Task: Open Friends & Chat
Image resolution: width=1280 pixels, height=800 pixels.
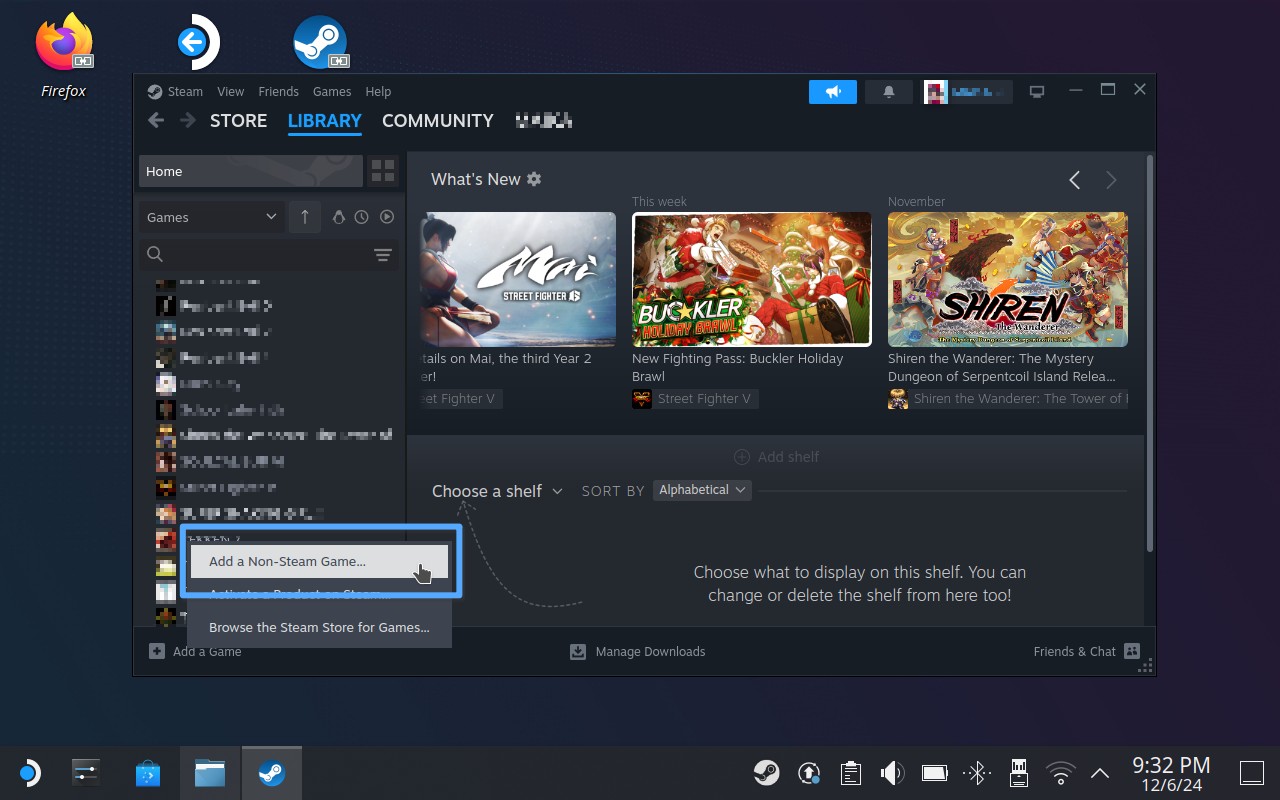Action: pyautogui.click(x=1086, y=652)
